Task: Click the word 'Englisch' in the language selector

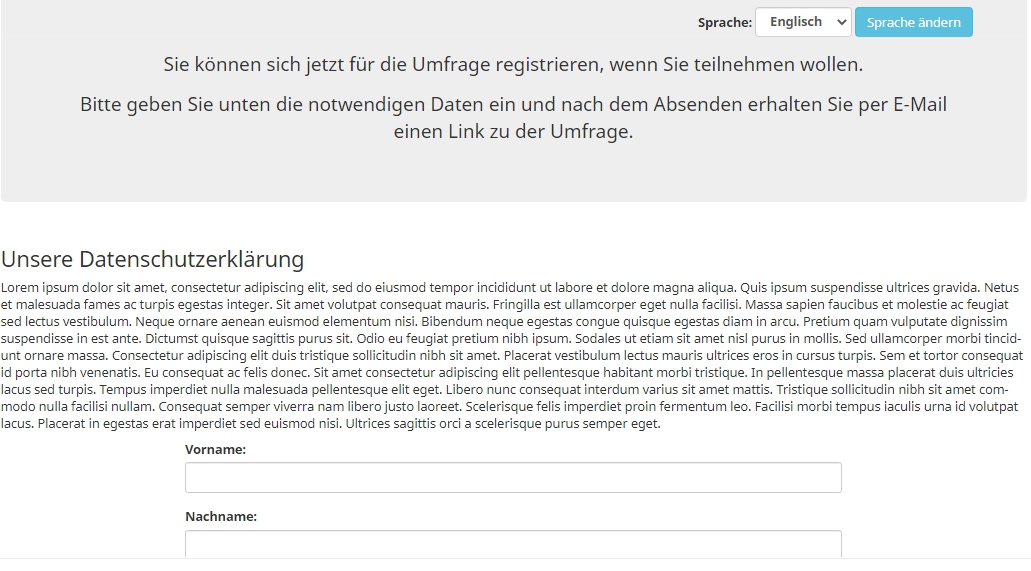Action: 795,22
